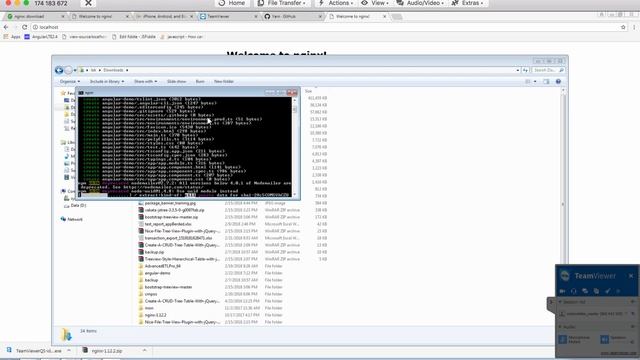This screenshot has height=360, width=640.
Task: Click the TeamViewer panel checkmark icon
Action: pyautogui.click(x=608, y=291)
